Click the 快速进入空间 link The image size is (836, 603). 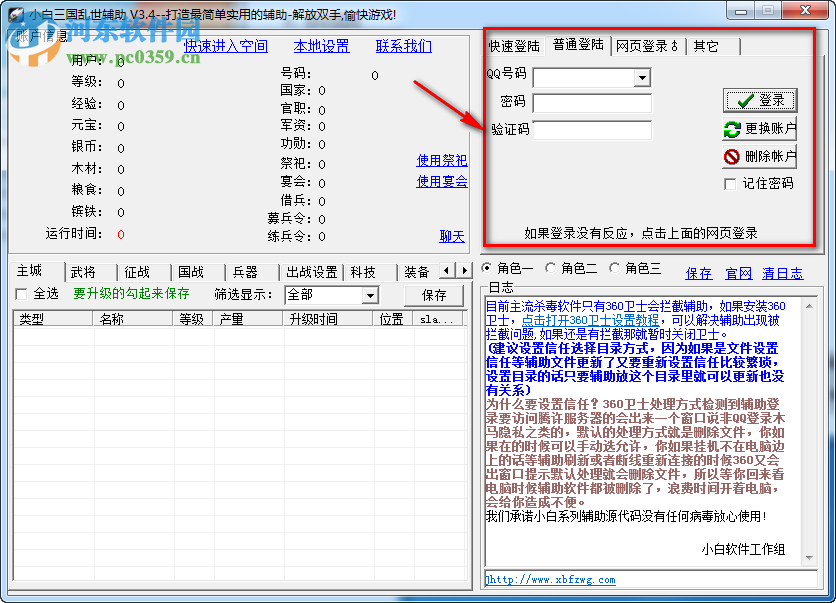tap(226, 46)
